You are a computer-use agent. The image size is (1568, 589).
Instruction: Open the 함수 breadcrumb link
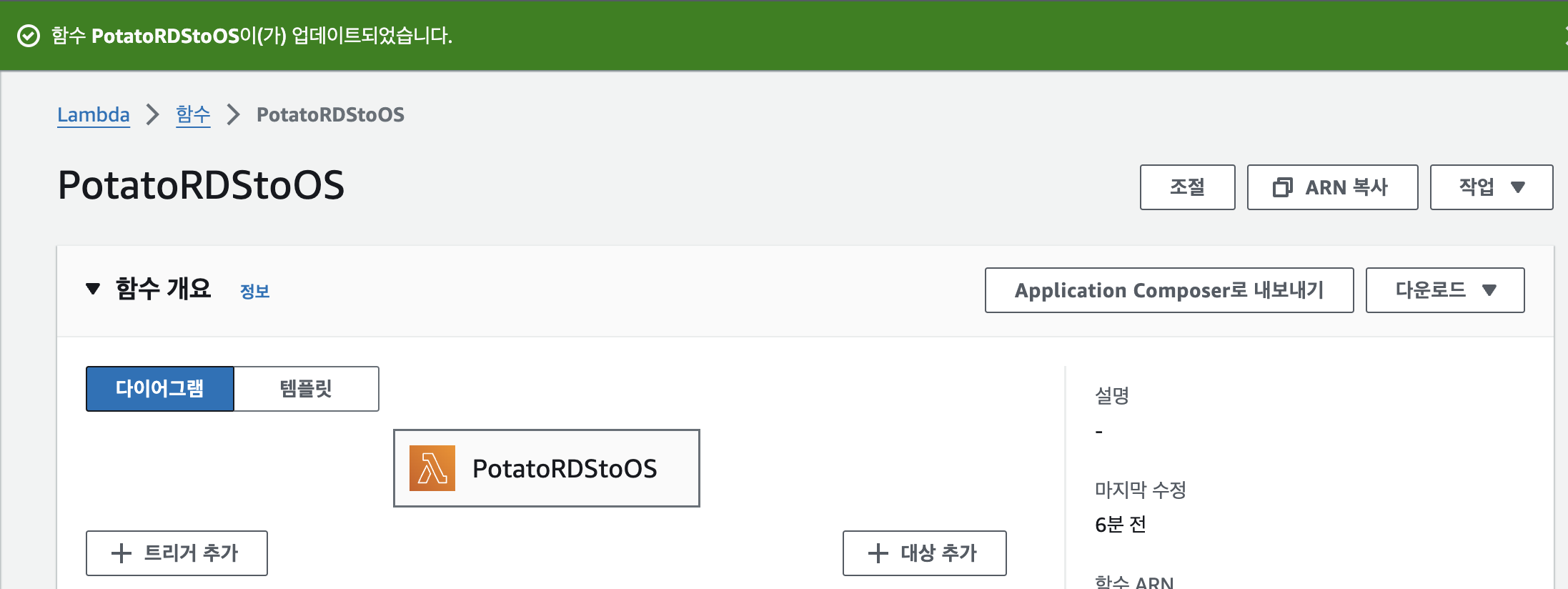click(193, 114)
